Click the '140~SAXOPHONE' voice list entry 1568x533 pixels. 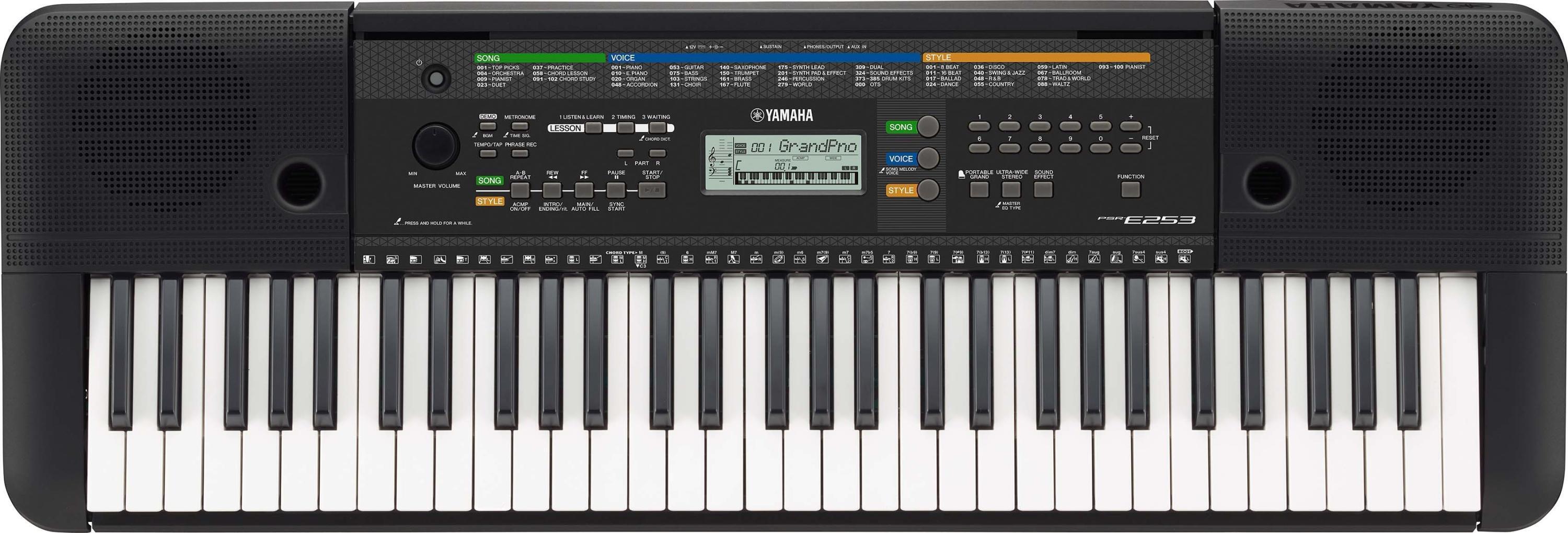[x=743, y=67]
